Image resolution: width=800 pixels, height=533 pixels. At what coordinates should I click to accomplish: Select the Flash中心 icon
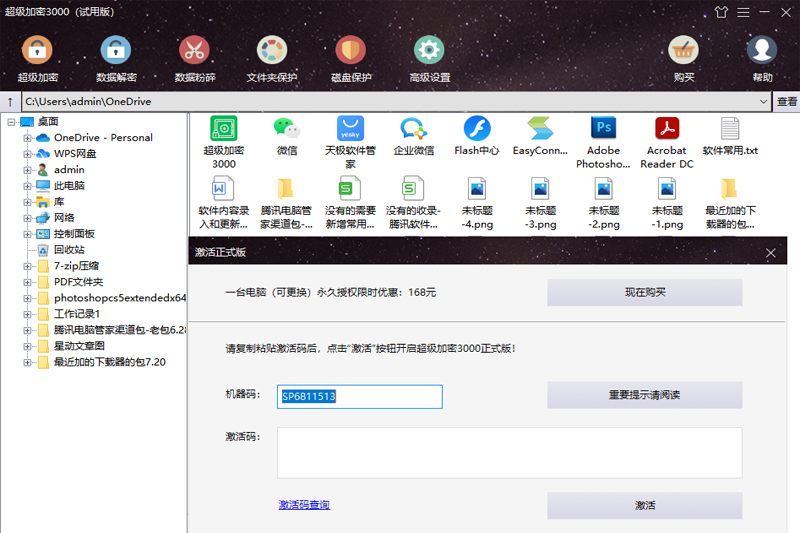(x=477, y=128)
